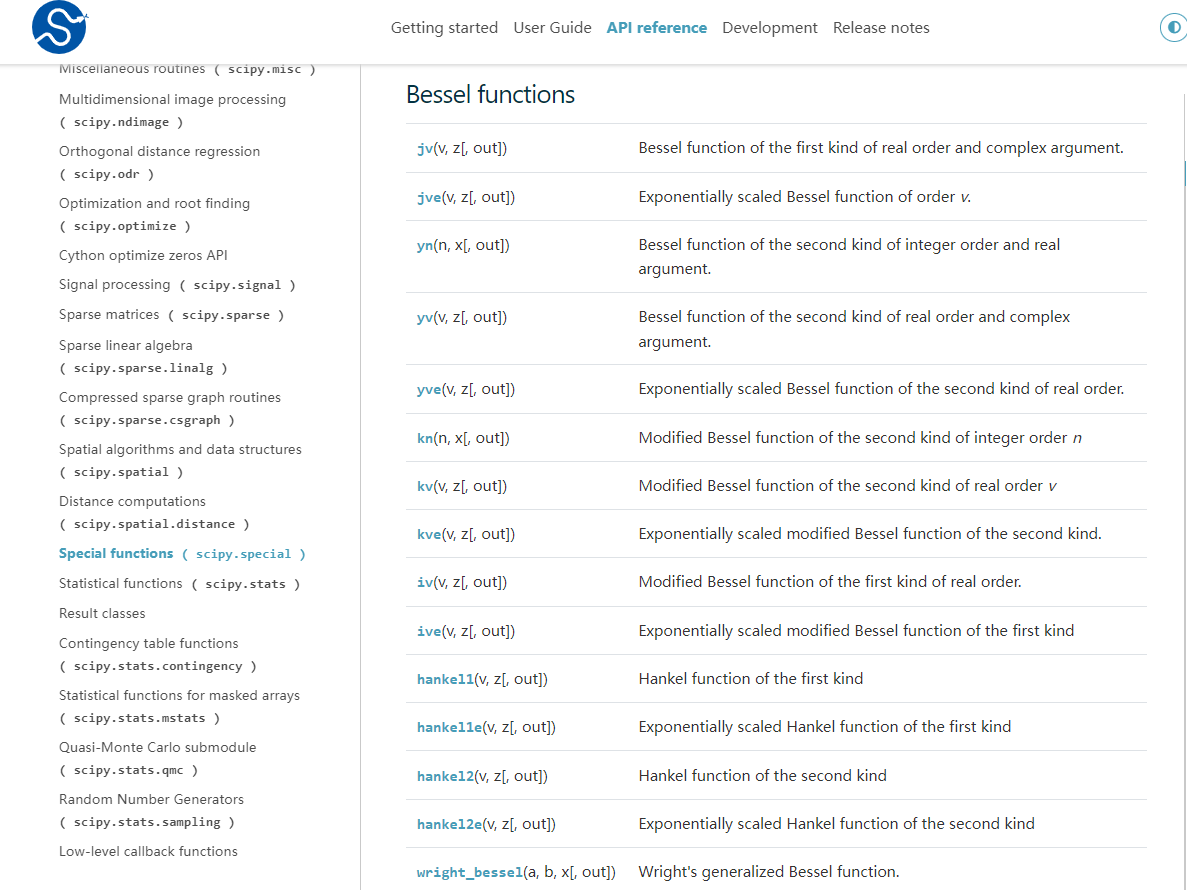Image resolution: width=1187 pixels, height=890 pixels.
Task: Toggle light/dark theme mode
Action: pyautogui.click(x=1172, y=27)
